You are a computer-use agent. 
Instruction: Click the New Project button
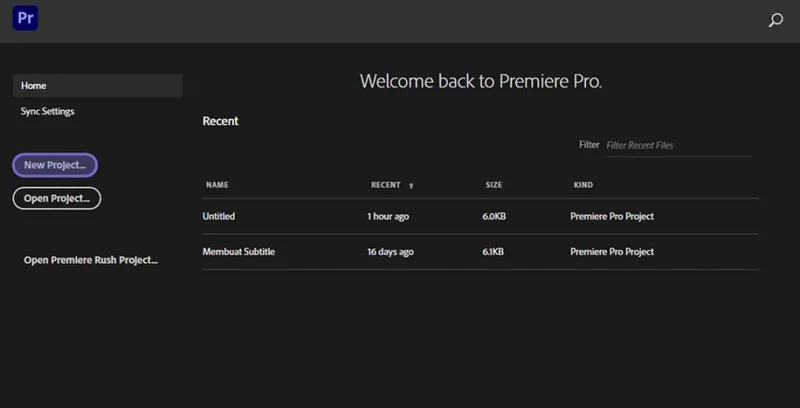point(55,165)
